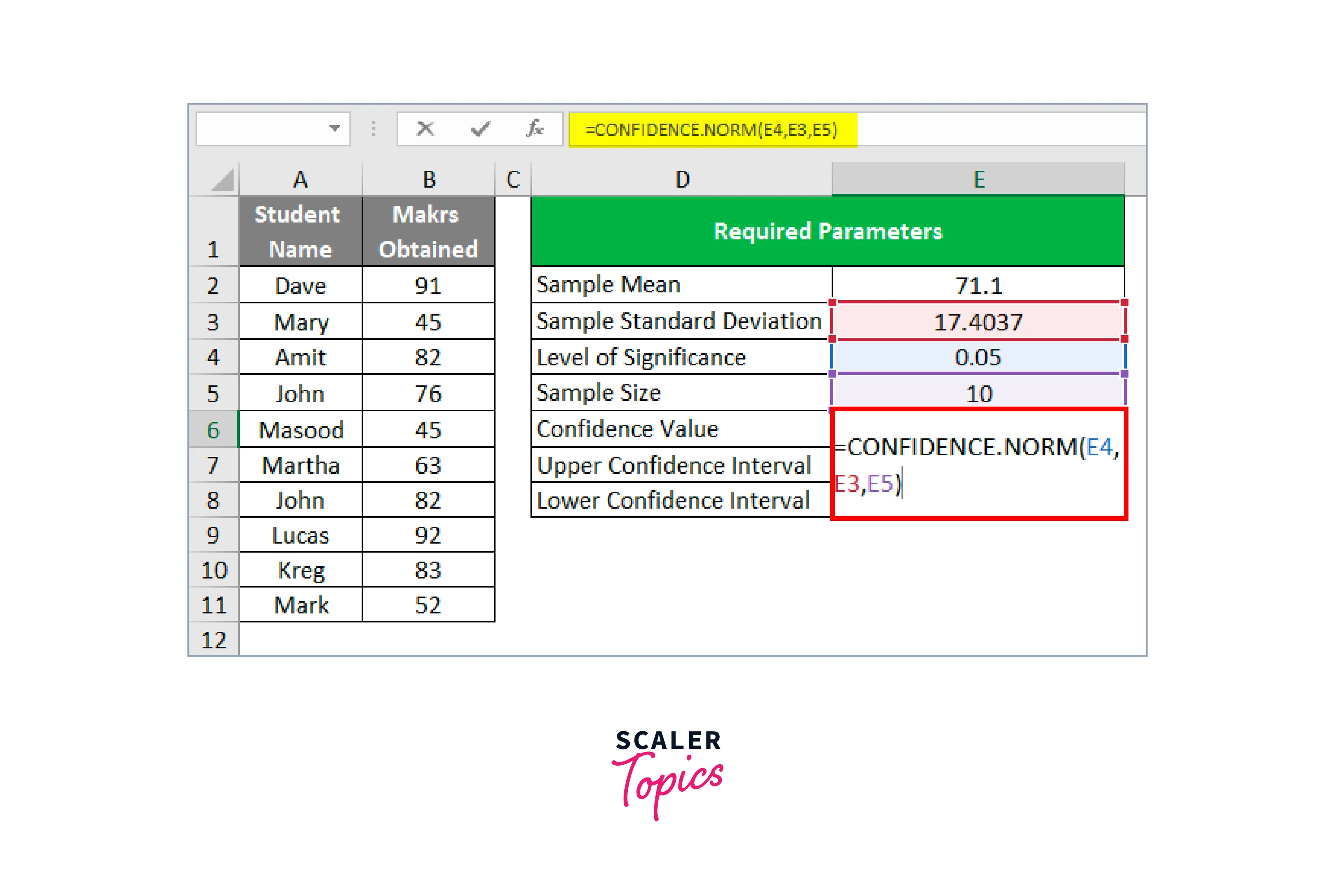This screenshot has height=896, width=1335.
Task: Click the Cancel (X) formula icon
Action: tap(425, 129)
